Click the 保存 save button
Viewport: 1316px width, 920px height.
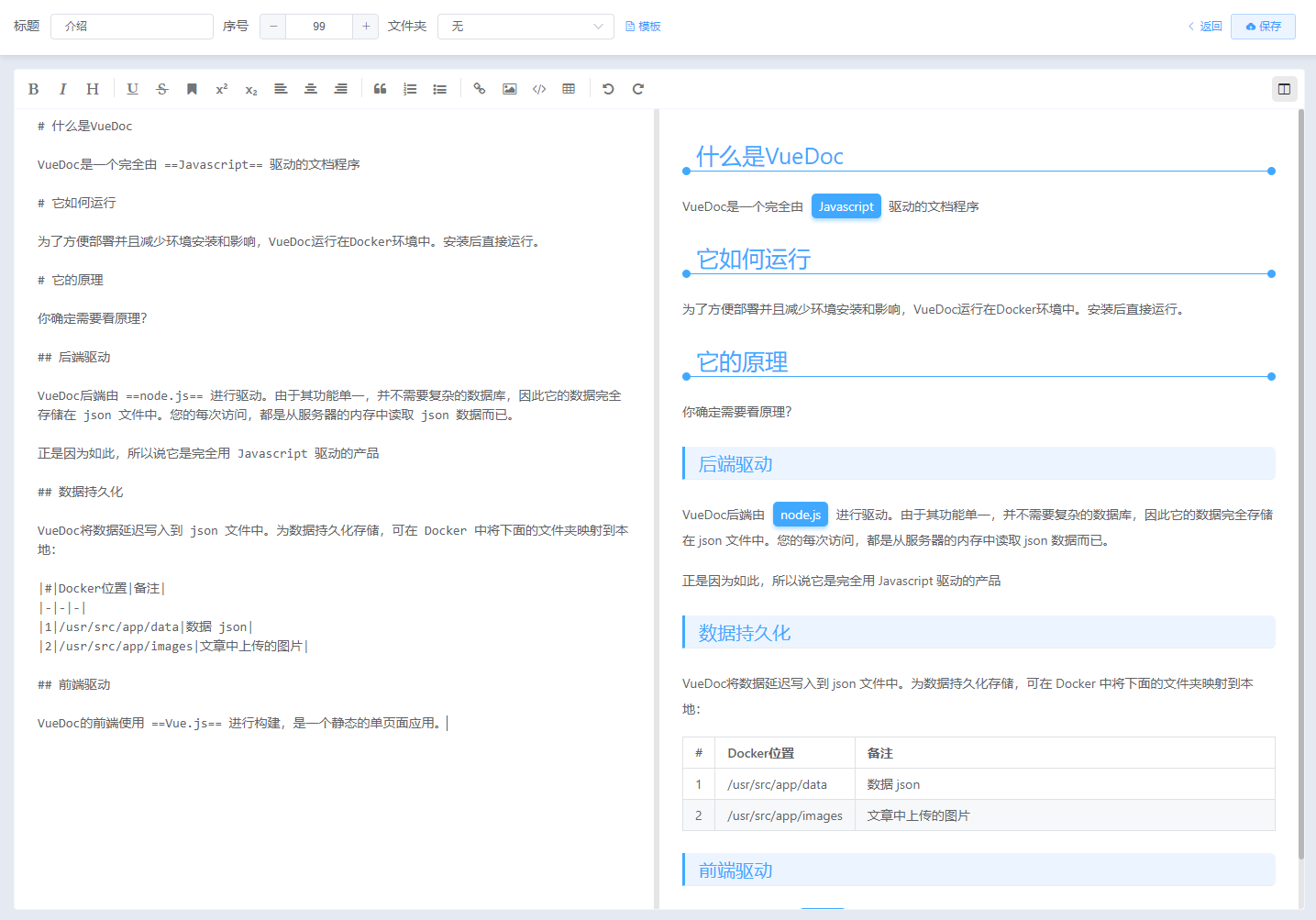click(1263, 27)
